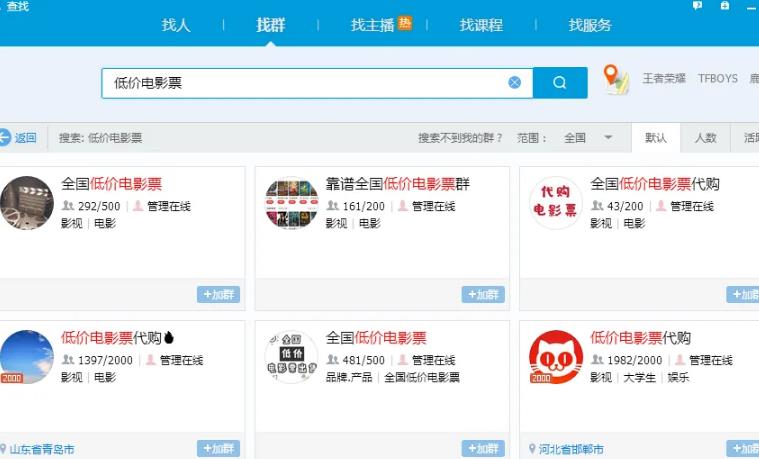The height and width of the screenshot is (459, 759).
Task: Select the 找课程 tab
Action: point(481,25)
